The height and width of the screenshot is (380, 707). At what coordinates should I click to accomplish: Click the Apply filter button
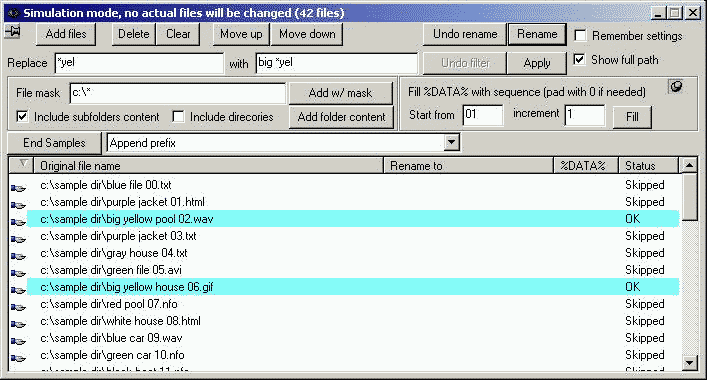point(537,63)
